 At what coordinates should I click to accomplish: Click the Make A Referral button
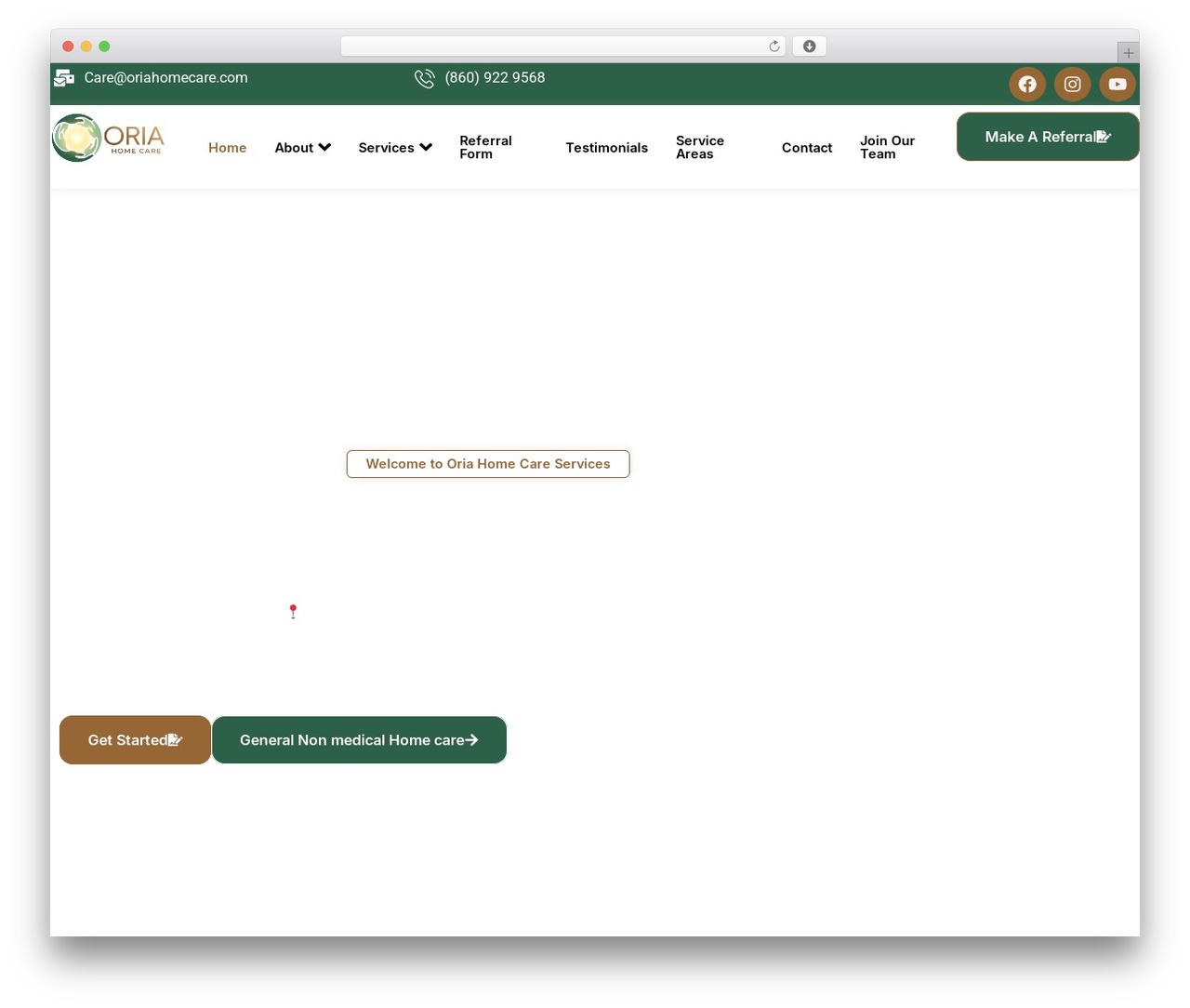(x=1048, y=137)
